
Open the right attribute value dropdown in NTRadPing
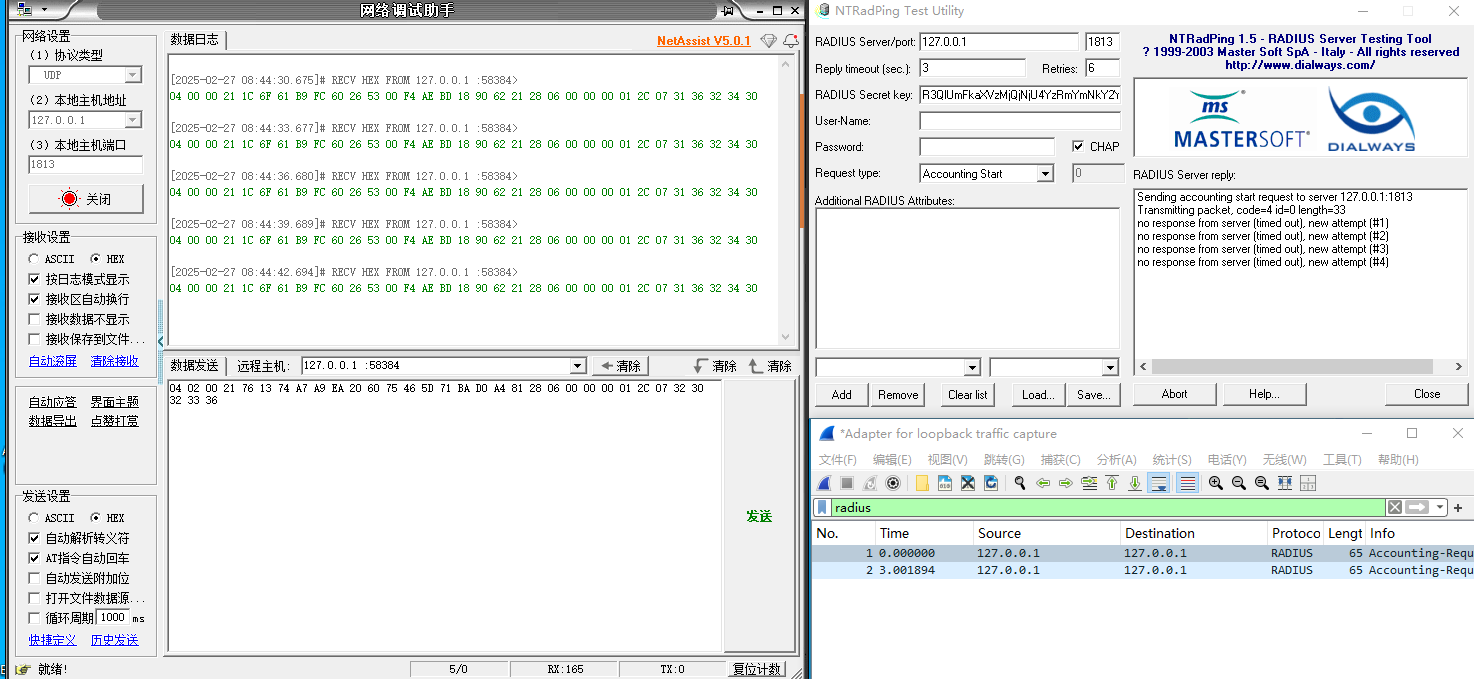click(x=1109, y=367)
